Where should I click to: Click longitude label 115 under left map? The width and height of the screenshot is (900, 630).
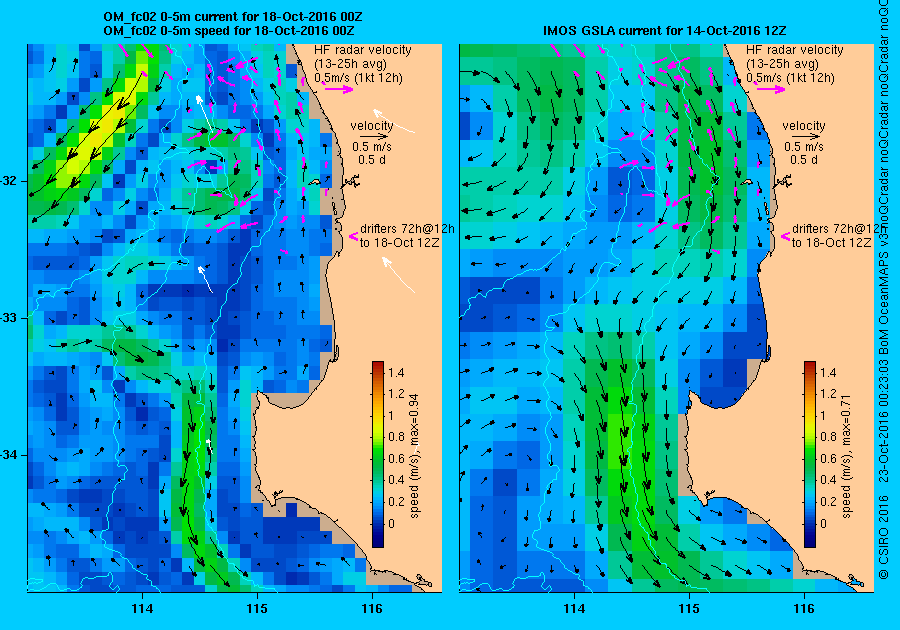pyautogui.click(x=257, y=609)
